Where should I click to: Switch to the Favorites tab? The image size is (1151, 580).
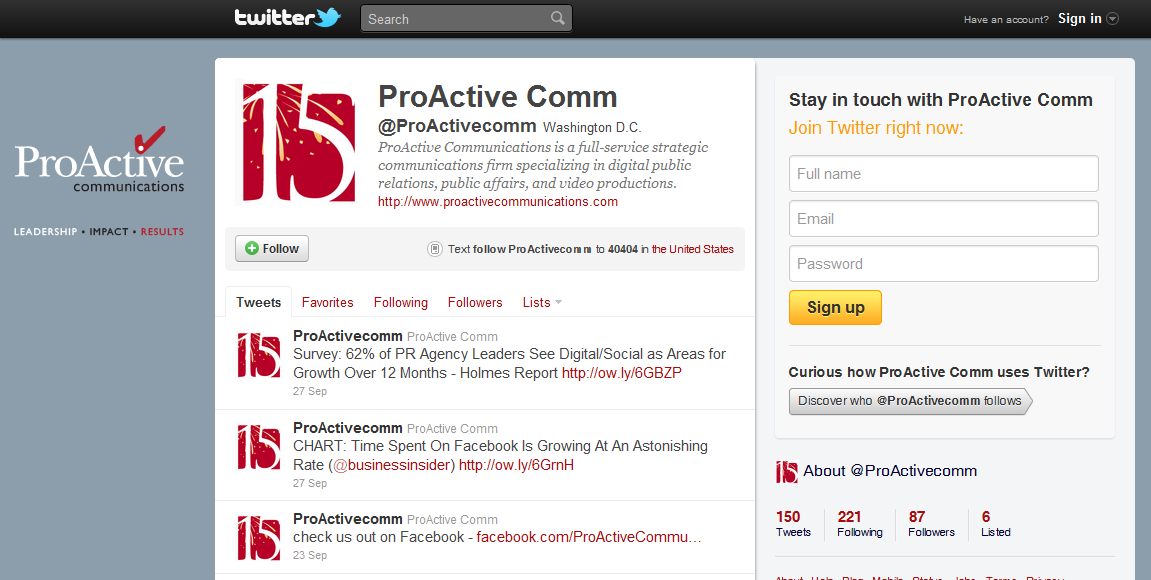(328, 302)
